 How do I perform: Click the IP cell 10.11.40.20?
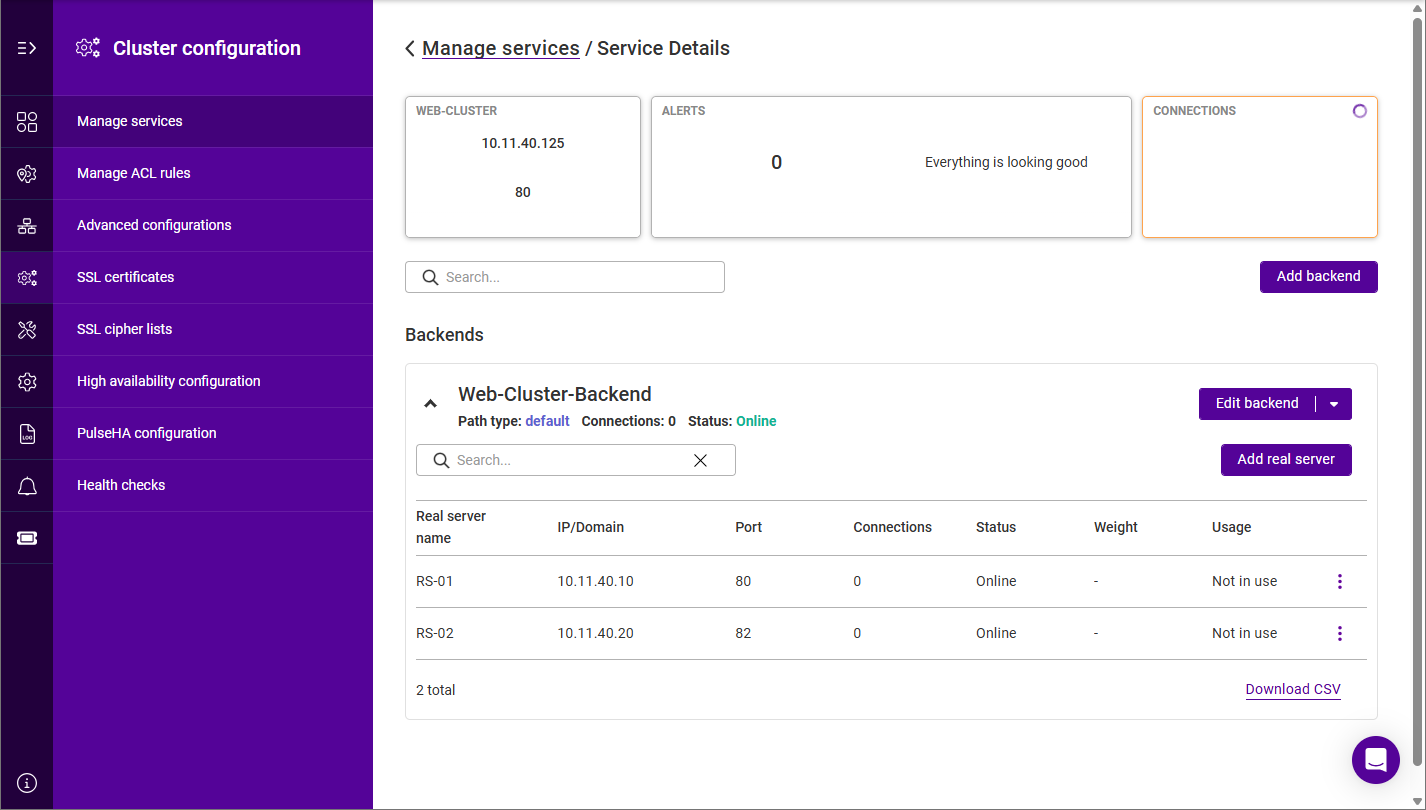[596, 633]
